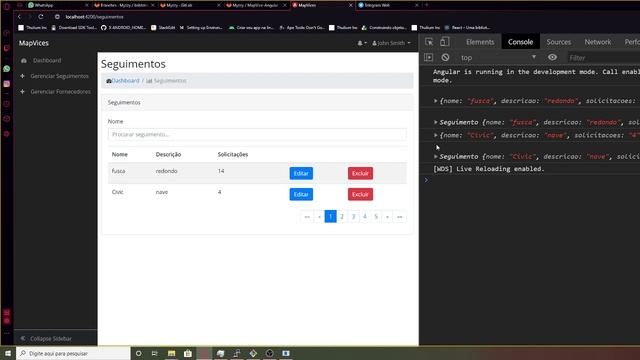Open File Explorer from the taskbar
This screenshot has width=640, height=360.
171,353
